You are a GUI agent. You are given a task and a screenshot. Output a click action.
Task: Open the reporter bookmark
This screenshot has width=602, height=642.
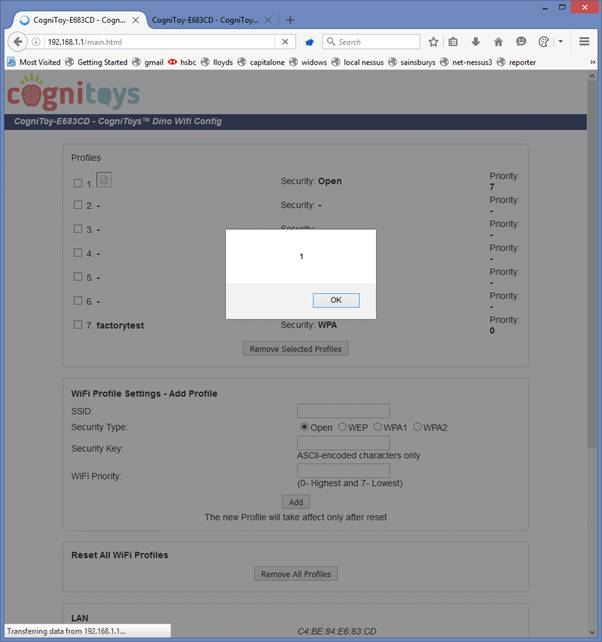pos(516,62)
